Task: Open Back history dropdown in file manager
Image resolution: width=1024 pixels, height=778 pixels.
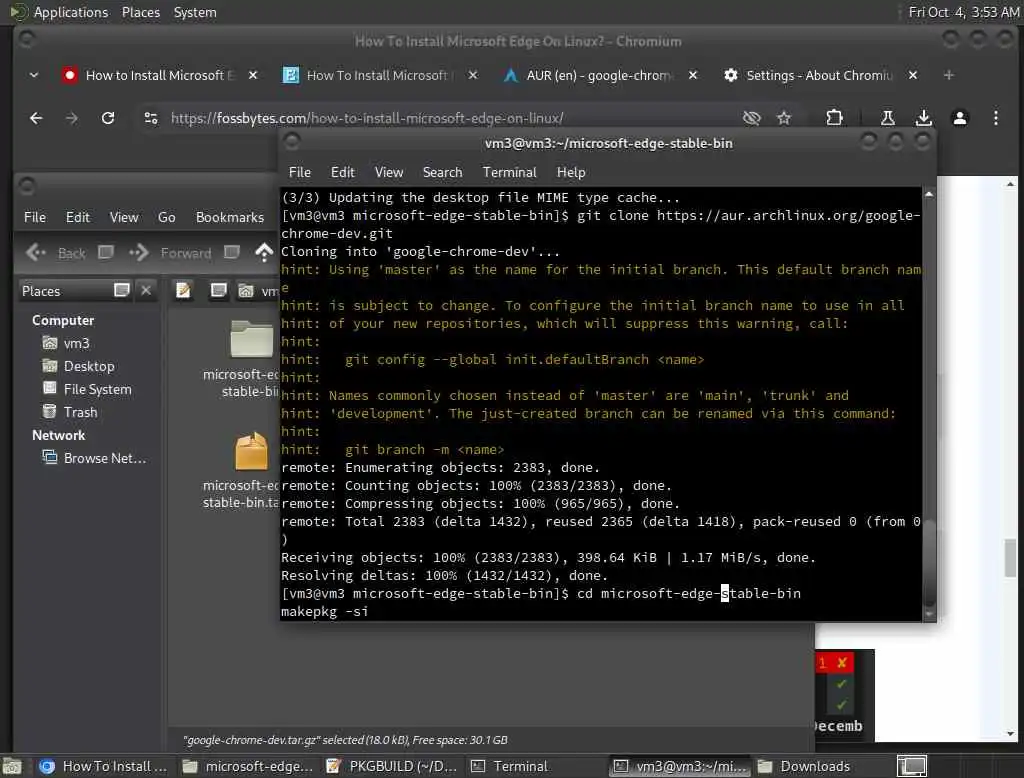Action: tap(106, 252)
